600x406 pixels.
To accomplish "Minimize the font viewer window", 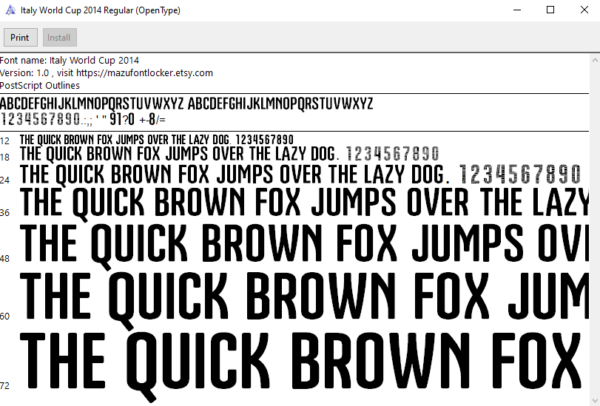I will [x=517, y=10].
